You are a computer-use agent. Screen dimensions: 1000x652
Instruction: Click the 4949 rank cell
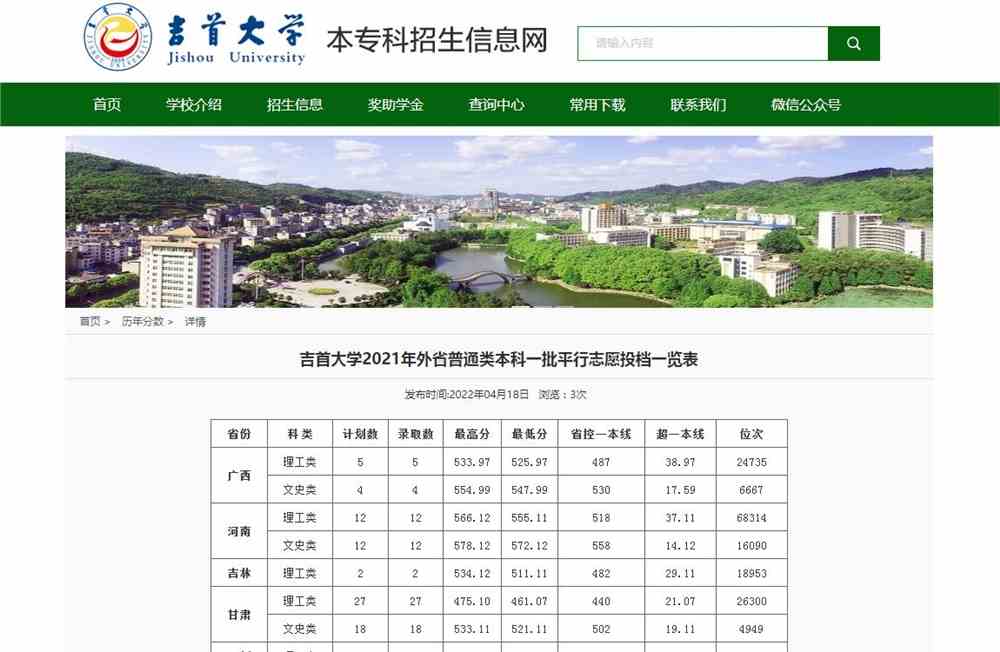(751, 628)
